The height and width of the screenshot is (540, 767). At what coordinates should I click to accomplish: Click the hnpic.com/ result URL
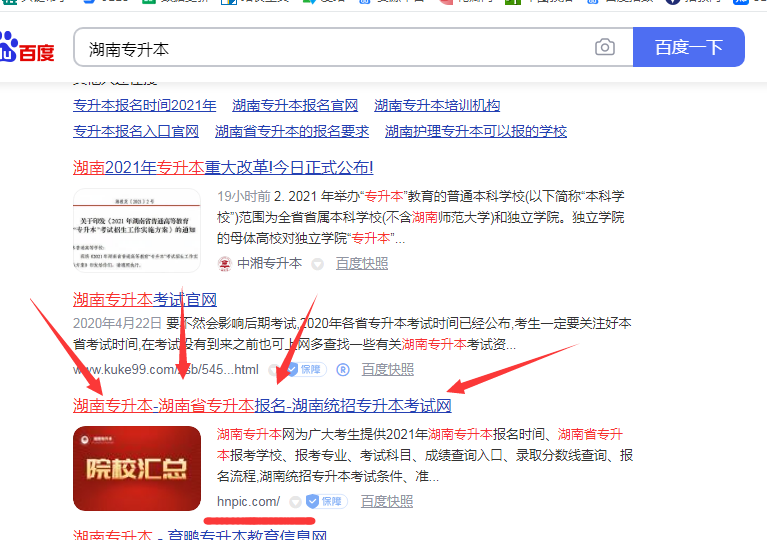[248, 501]
